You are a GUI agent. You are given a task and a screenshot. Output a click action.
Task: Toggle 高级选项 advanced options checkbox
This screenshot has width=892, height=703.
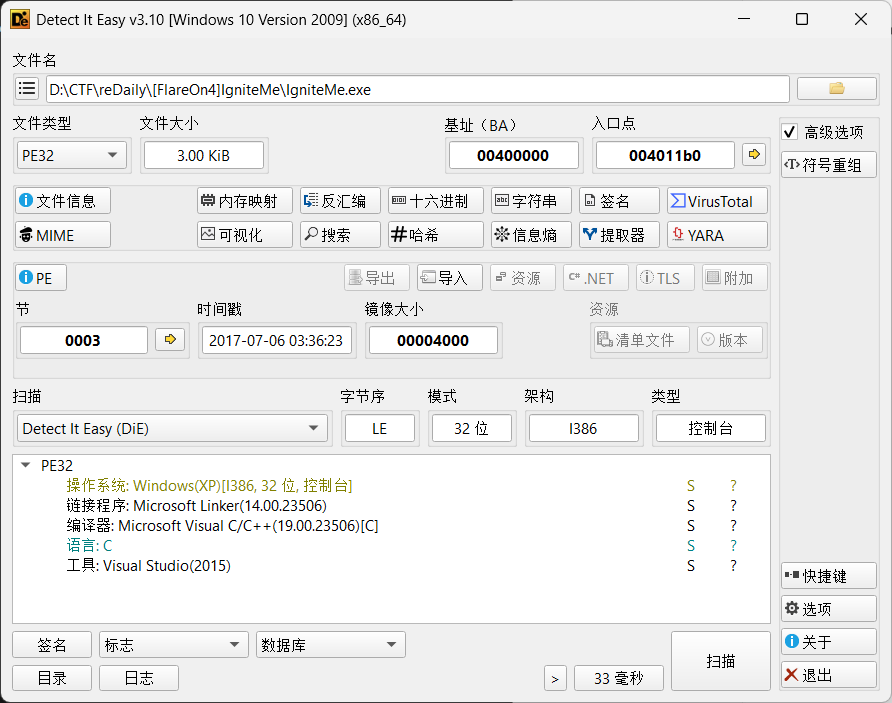(790, 132)
